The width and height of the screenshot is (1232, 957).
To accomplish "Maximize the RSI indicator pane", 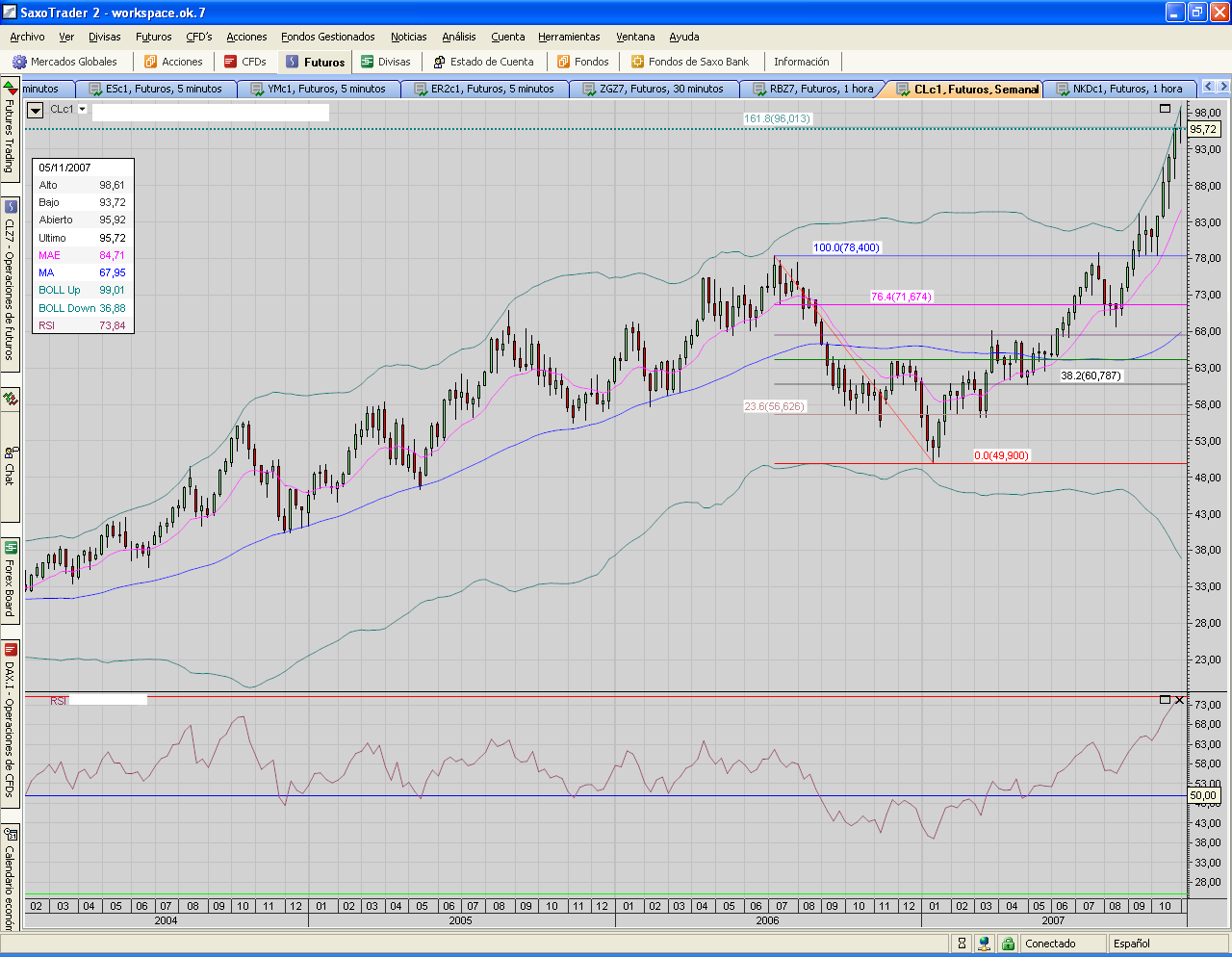I will pos(1165,700).
